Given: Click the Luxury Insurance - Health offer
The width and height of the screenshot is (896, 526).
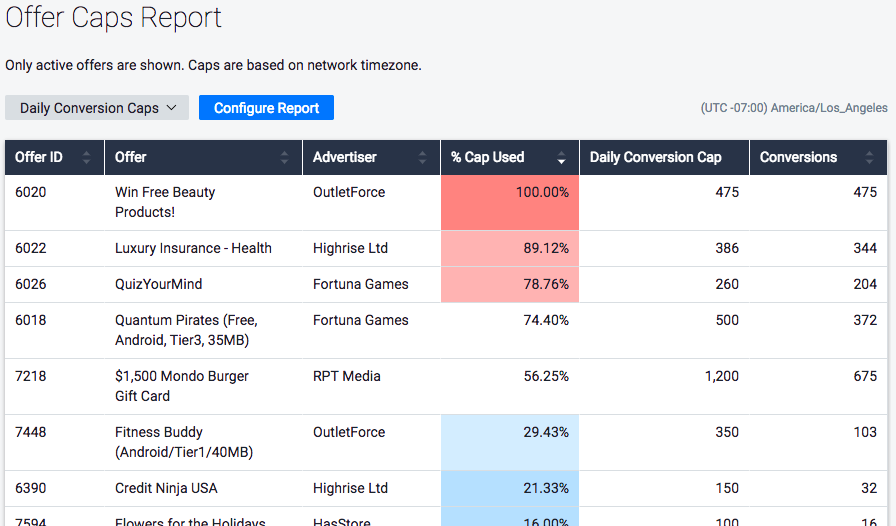Looking at the screenshot, I should [193, 248].
